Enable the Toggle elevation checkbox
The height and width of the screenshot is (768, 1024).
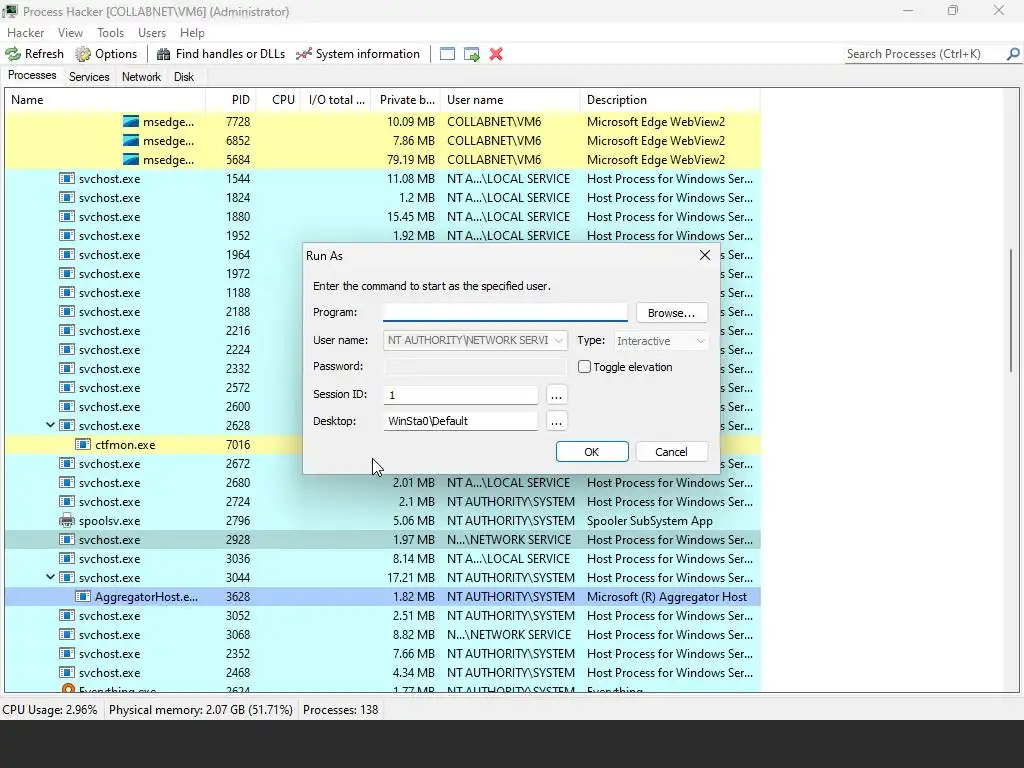click(584, 367)
